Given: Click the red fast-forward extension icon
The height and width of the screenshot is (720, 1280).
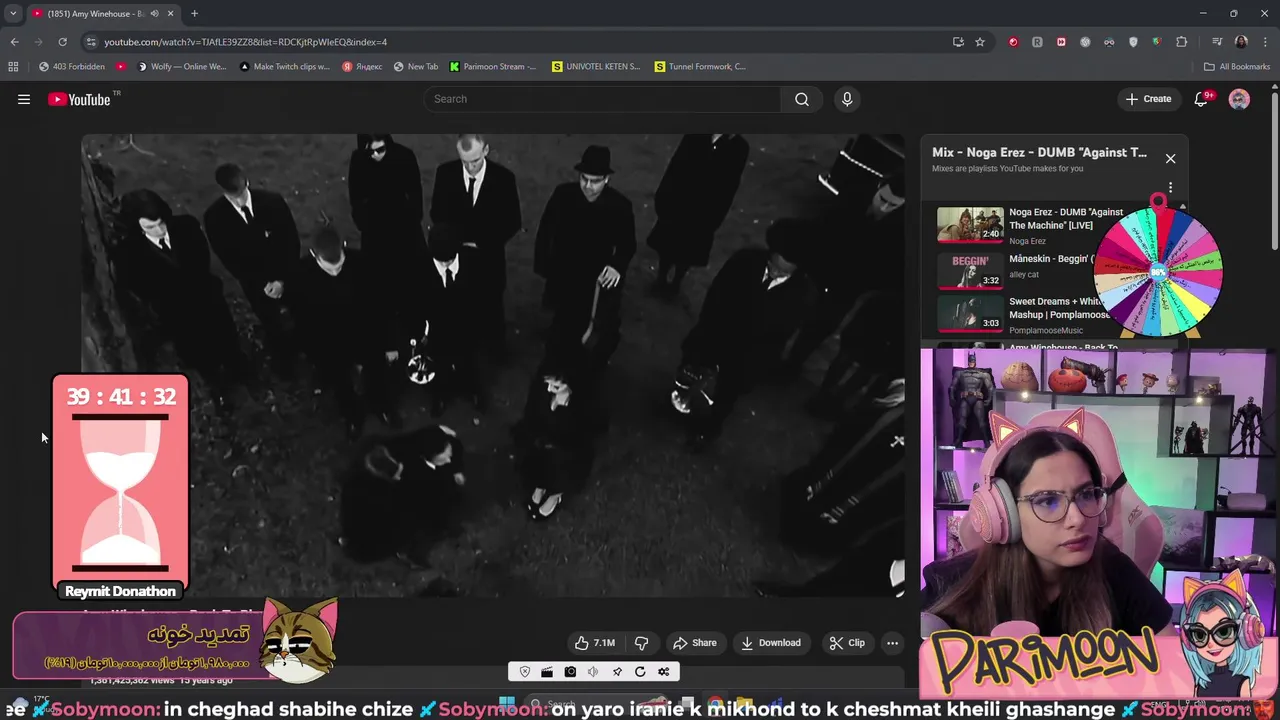Looking at the screenshot, I should [1061, 42].
